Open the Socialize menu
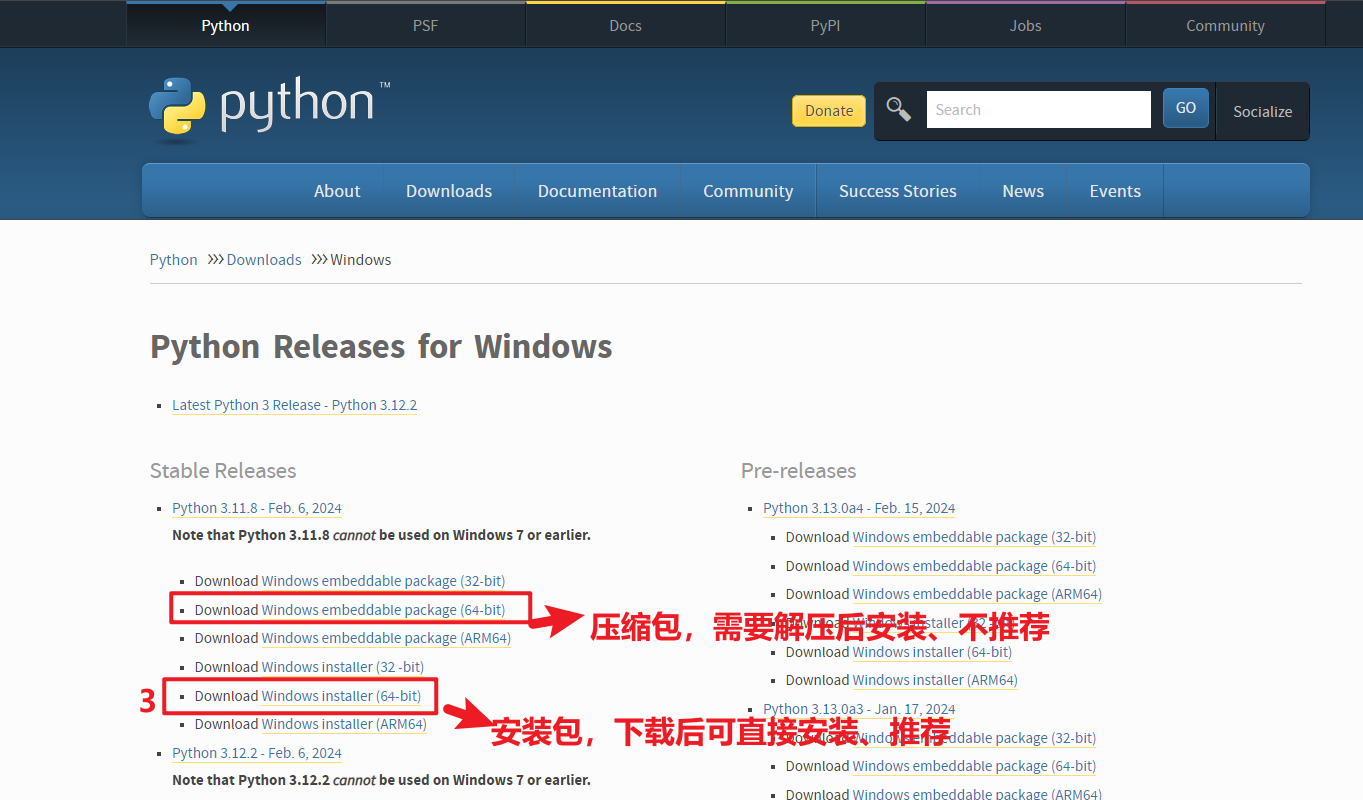This screenshot has height=800, width=1363. (1262, 111)
